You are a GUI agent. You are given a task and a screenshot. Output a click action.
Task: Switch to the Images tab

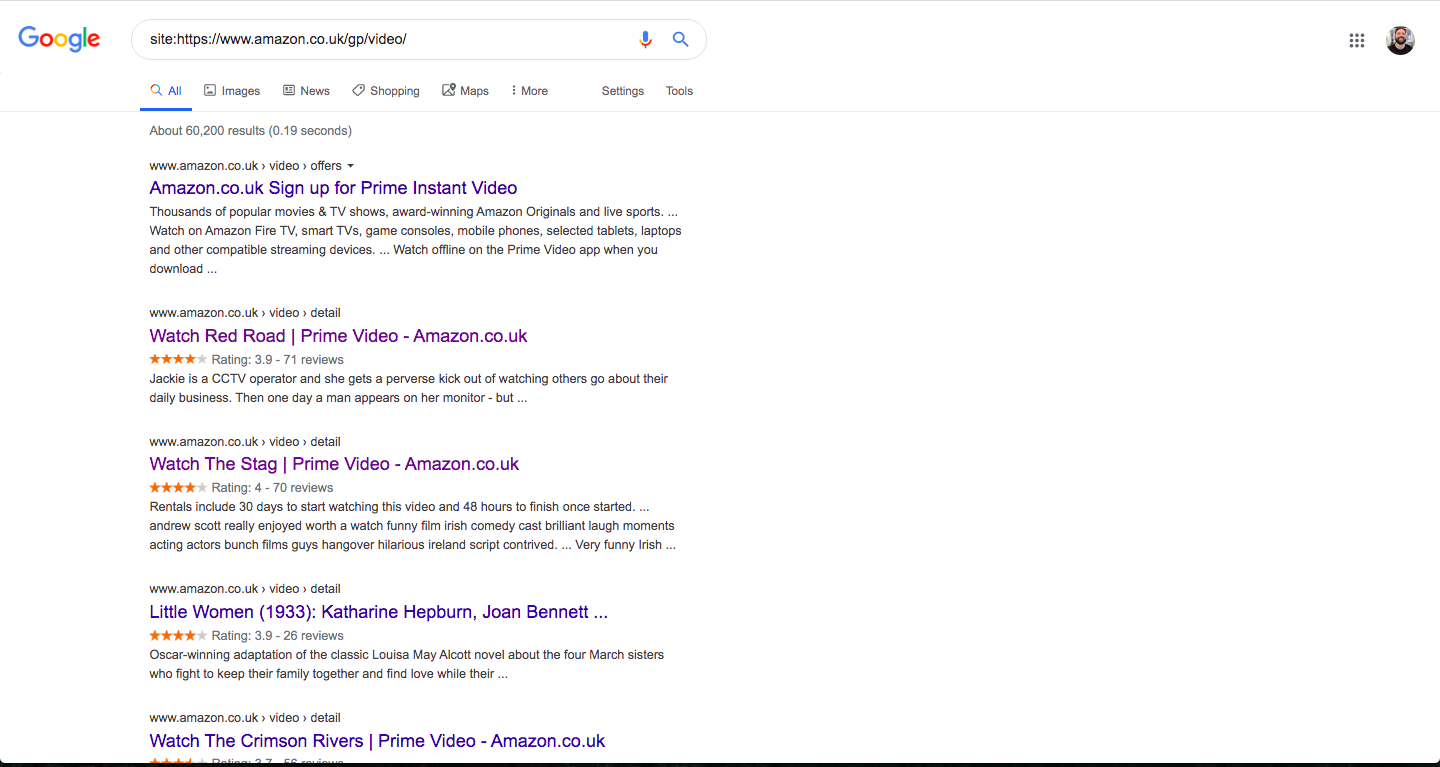pyautogui.click(x=232, y=91)
